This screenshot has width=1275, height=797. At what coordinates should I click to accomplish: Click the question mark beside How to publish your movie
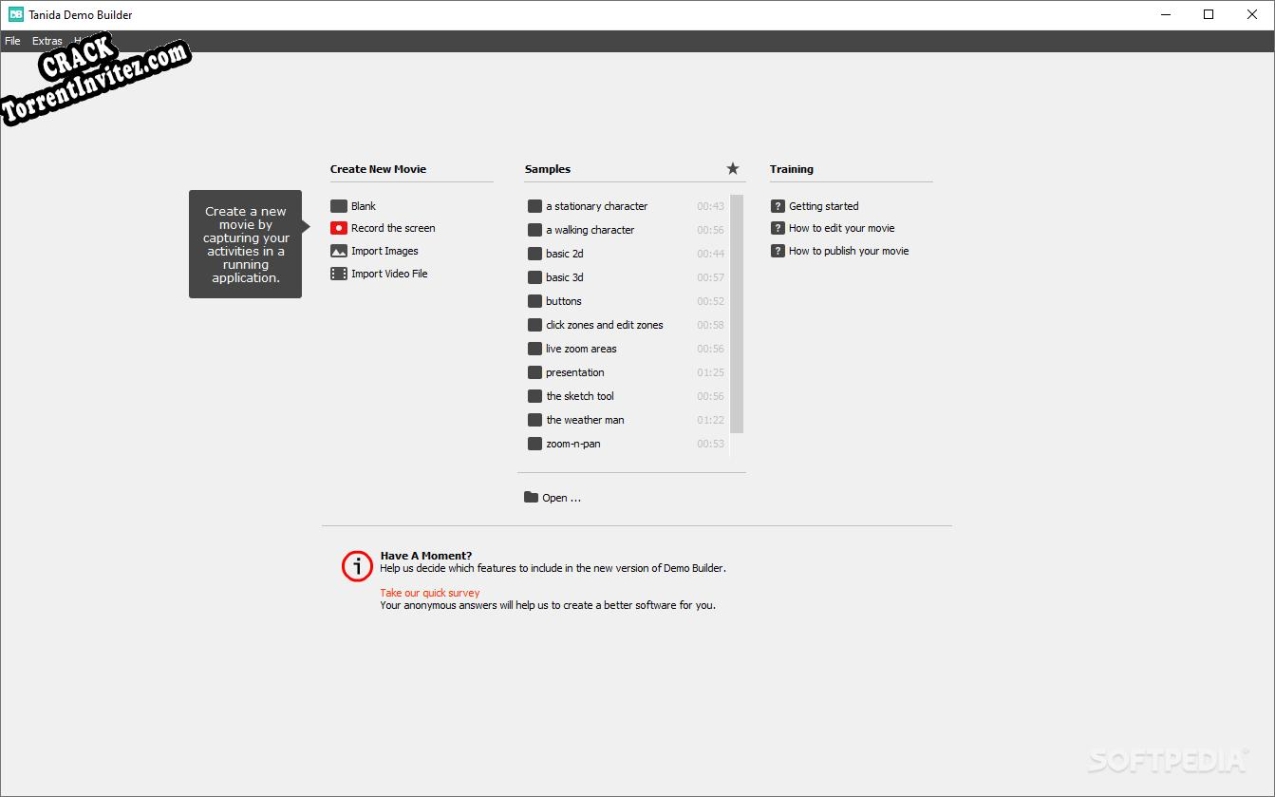click(778, 251)
